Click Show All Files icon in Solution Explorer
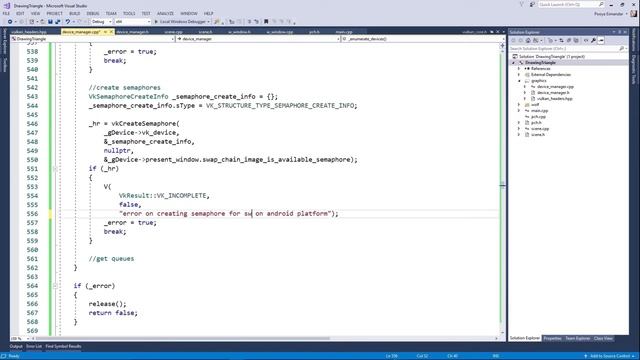The width and height of the screenshot is (640, 360). click(x=576, y=40)
